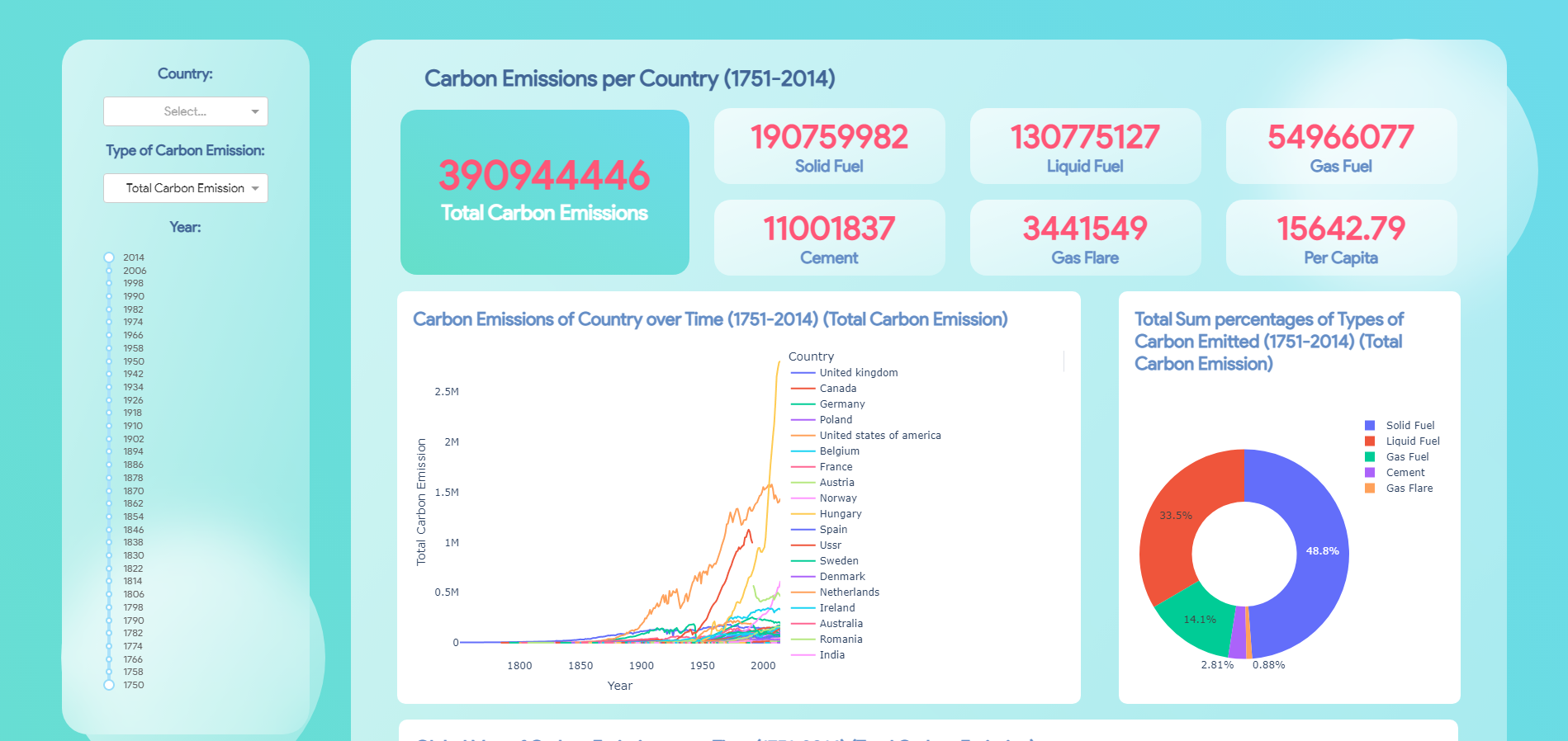
Task: Click the 2014 handle on the year slider
Action: tap(109, 257)
